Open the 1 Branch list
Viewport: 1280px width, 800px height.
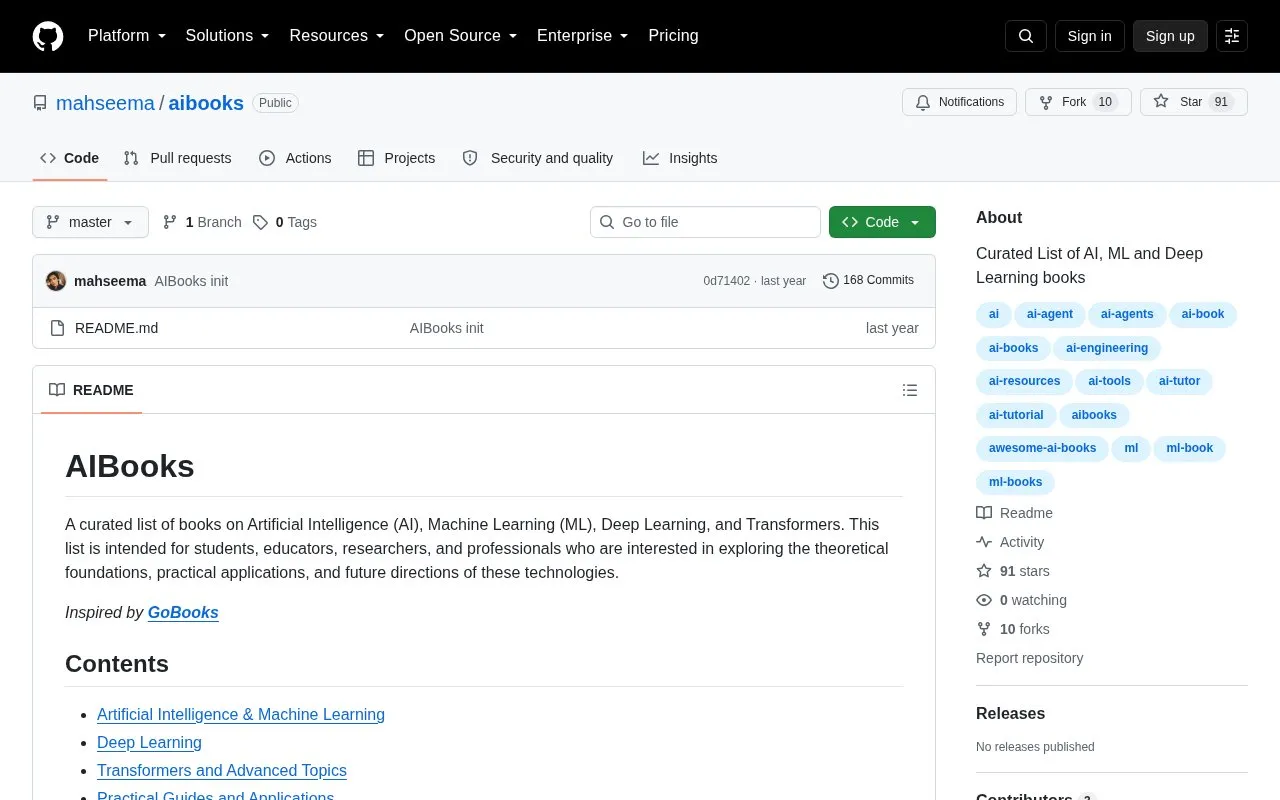(202, 222)
